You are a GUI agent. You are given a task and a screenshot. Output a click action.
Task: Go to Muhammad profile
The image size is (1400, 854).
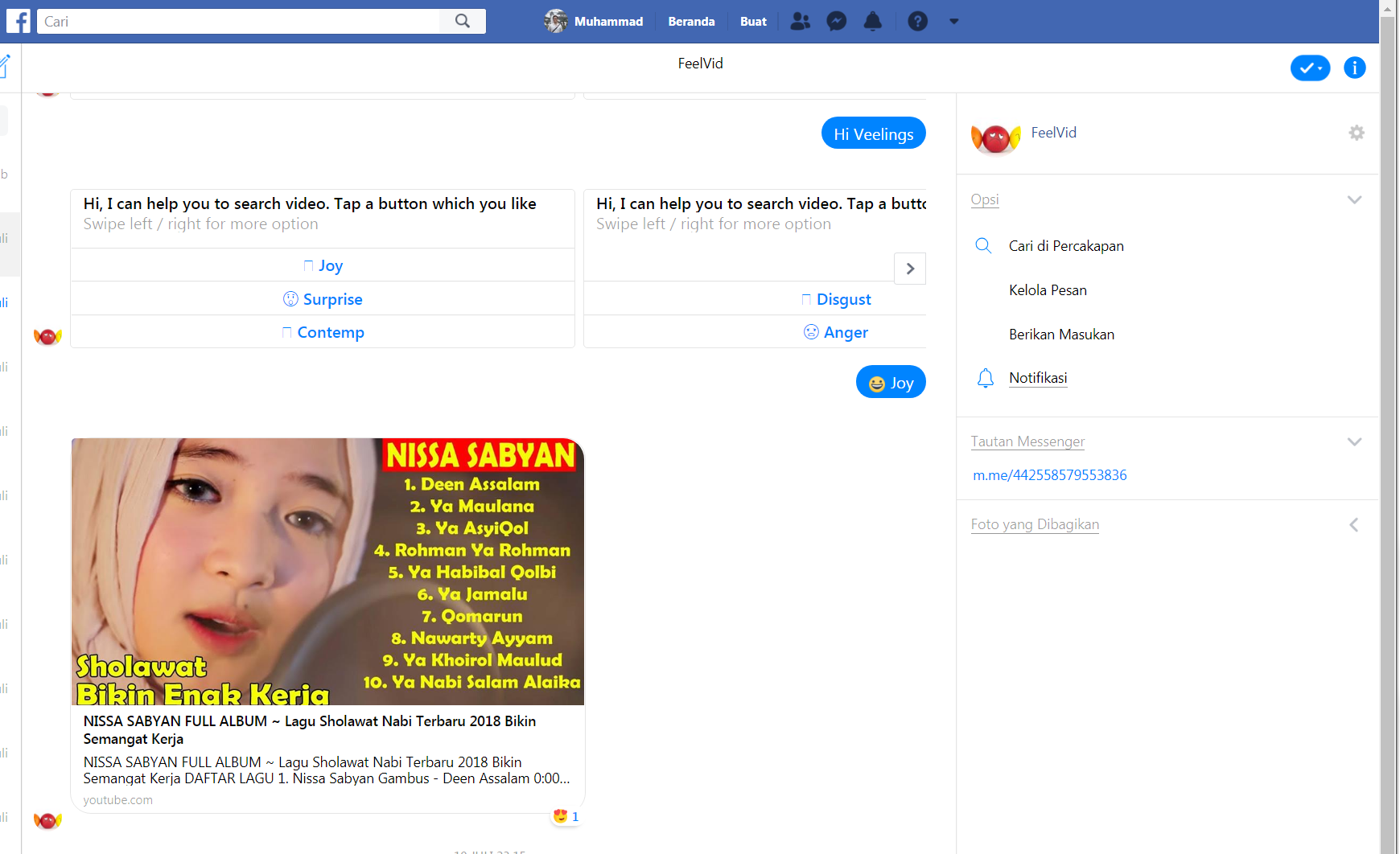pyautogui.click(x=608, y=22)
